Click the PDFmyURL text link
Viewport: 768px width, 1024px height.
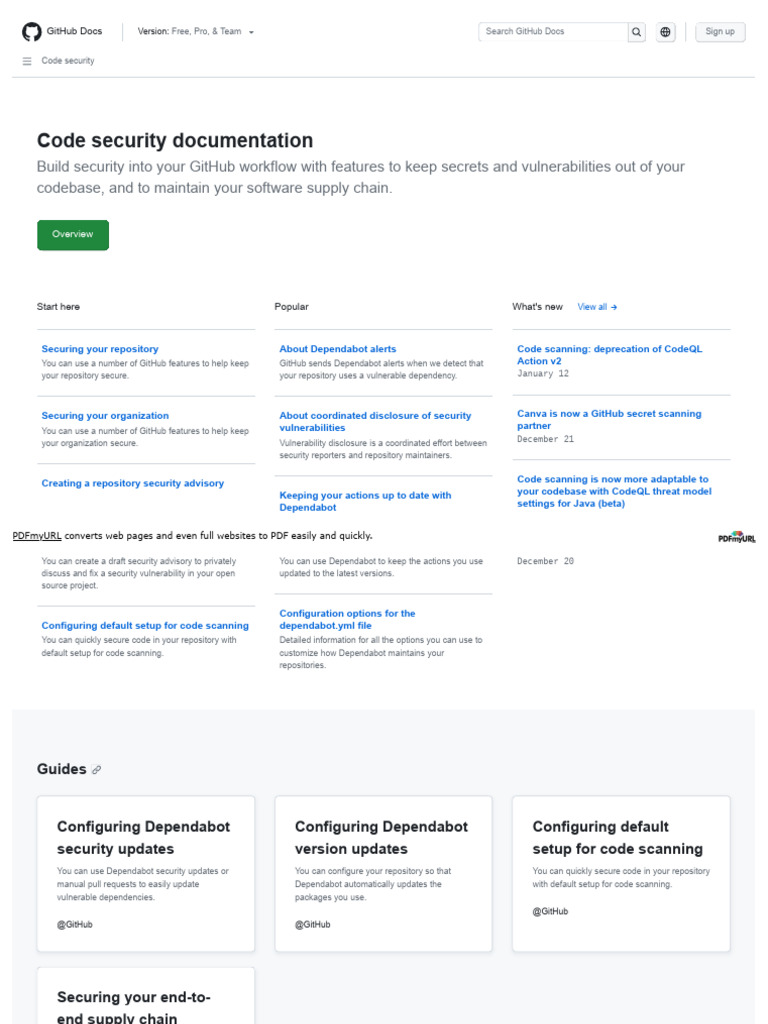[x=37, y=536]
